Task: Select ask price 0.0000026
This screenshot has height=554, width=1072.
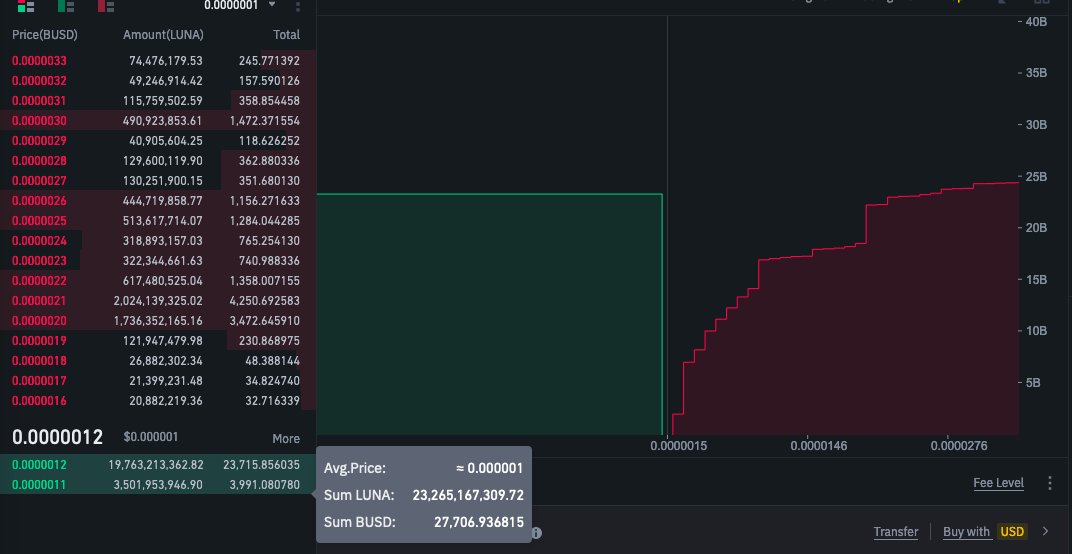Action: (x=39, y=200)
